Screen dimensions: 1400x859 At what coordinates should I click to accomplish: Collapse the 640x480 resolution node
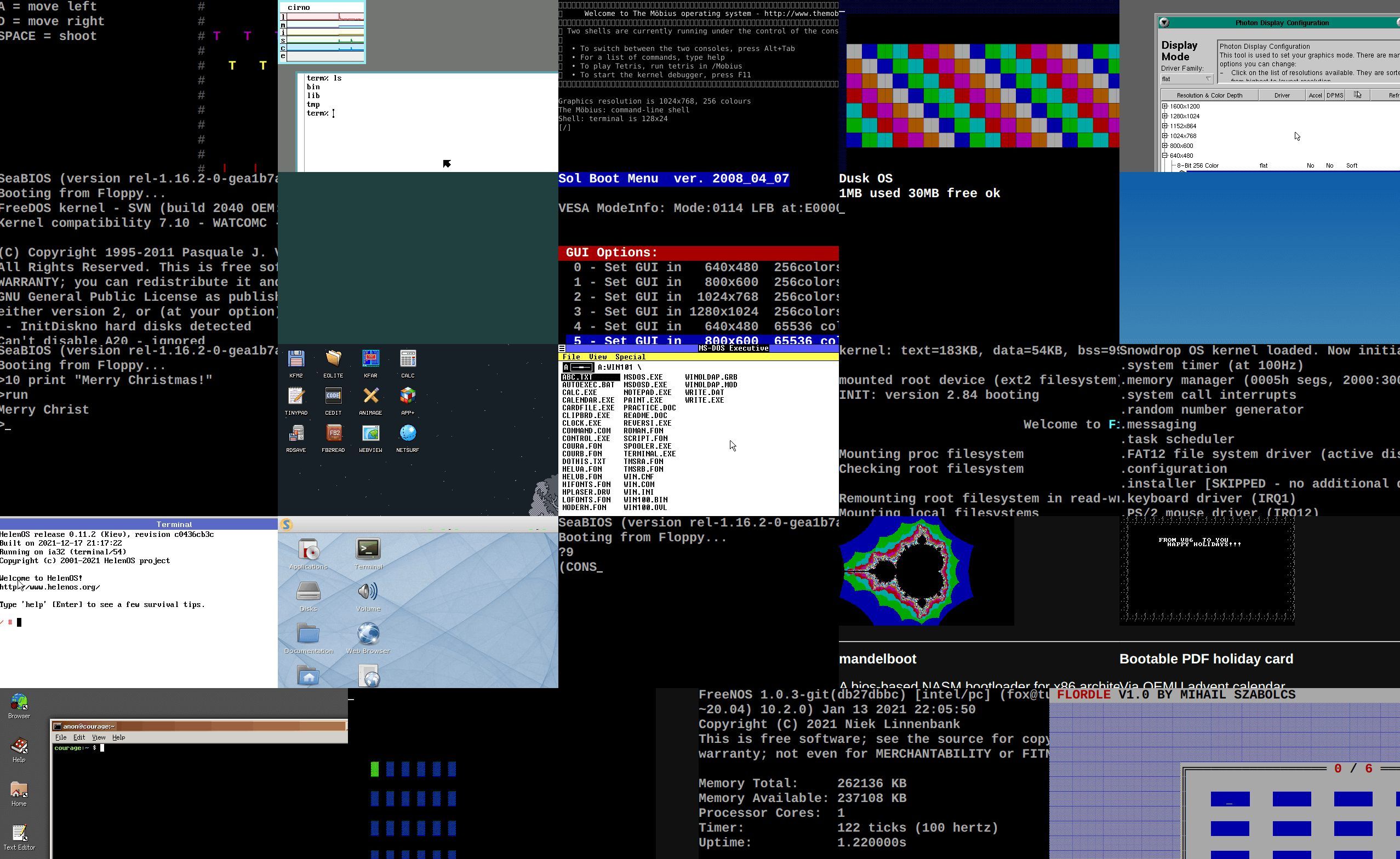(1165, 155)
